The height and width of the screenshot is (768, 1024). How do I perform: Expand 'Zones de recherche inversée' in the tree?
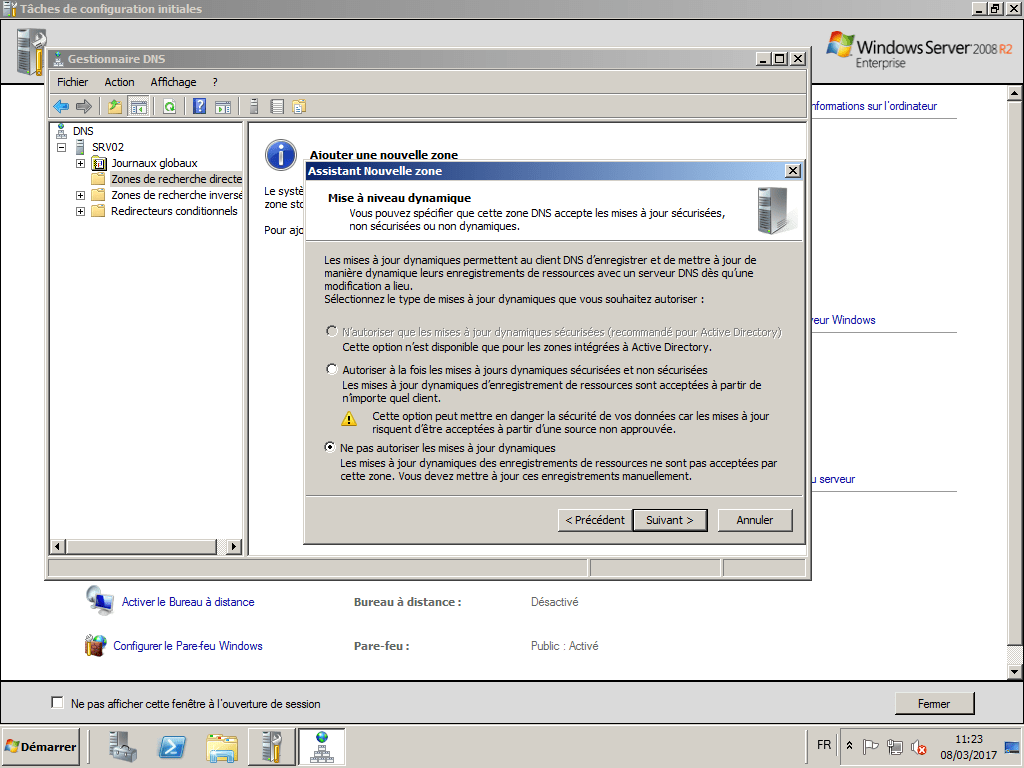80,194
